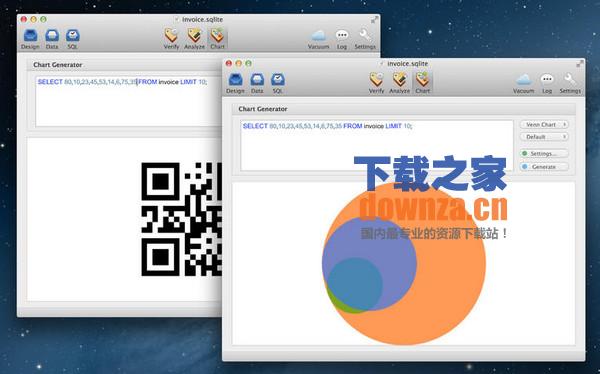Open Settings wrench in the back window
The height and width of the screenshot is (374, 600).
[x=365, y=39]
